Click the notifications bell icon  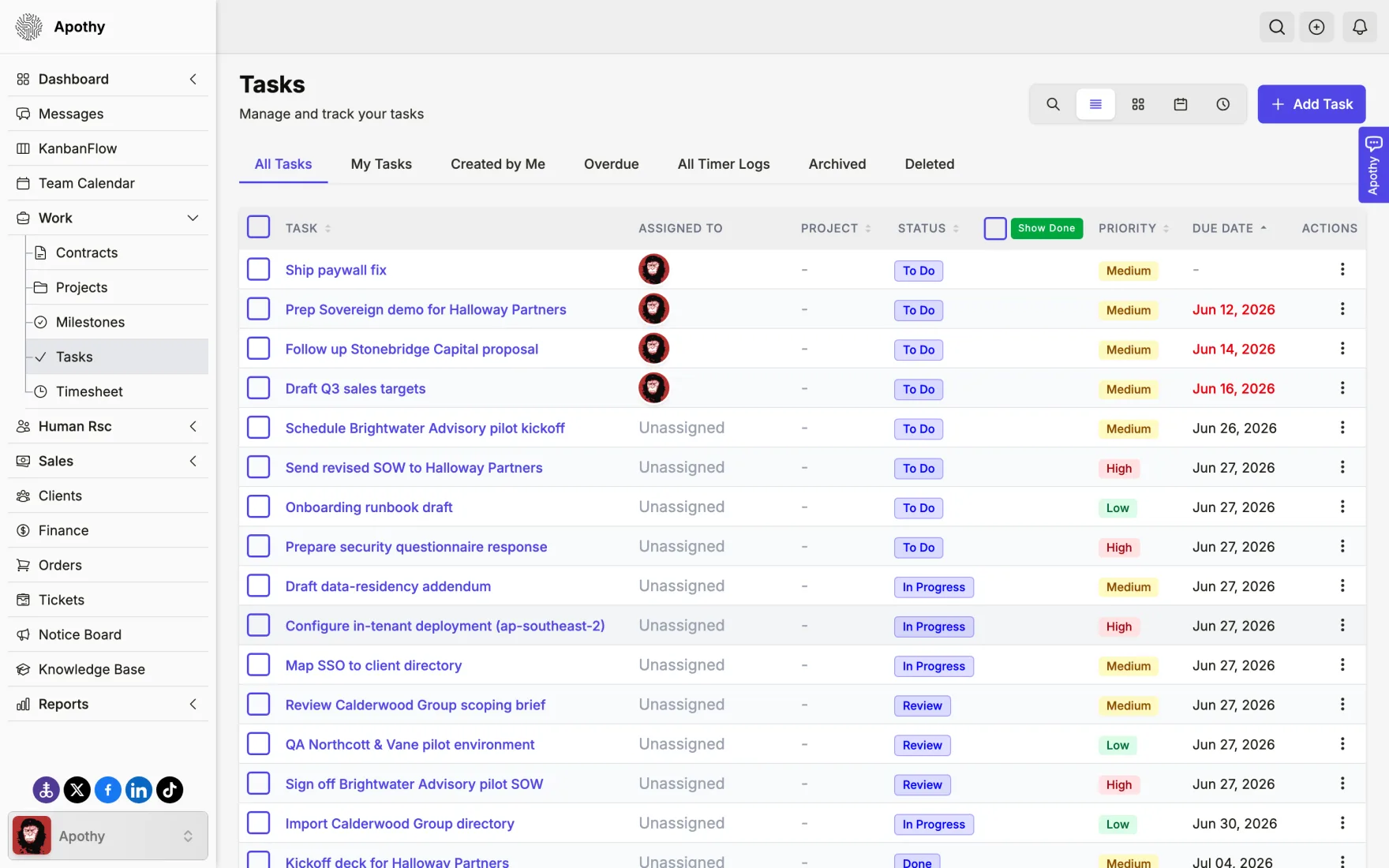click(1360, 27)
